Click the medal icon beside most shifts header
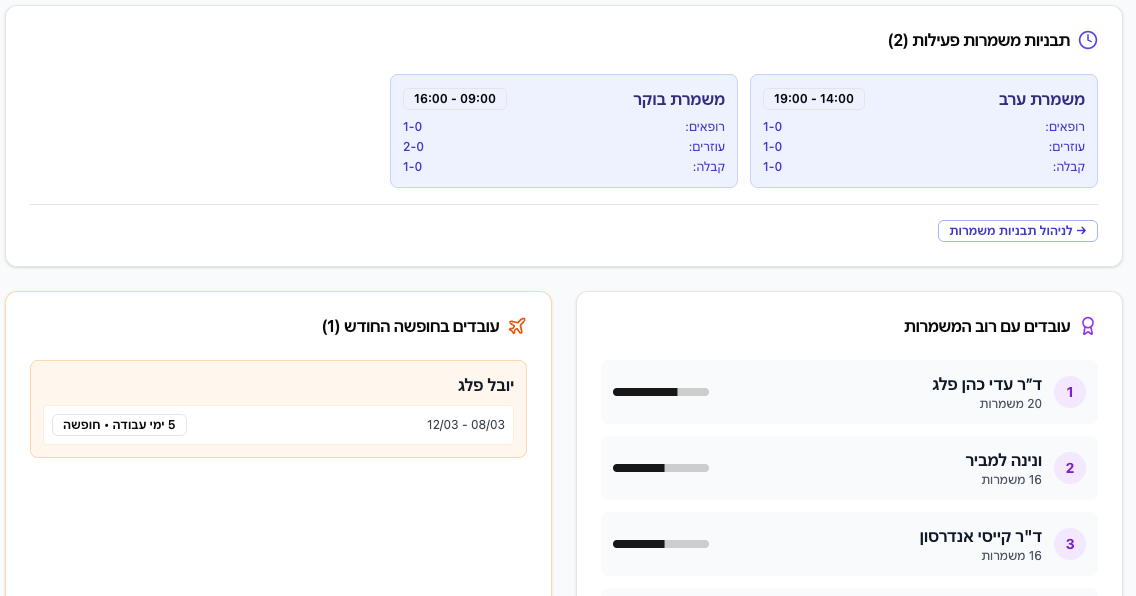This screenshot has width=1136, height=596. 1088,326
